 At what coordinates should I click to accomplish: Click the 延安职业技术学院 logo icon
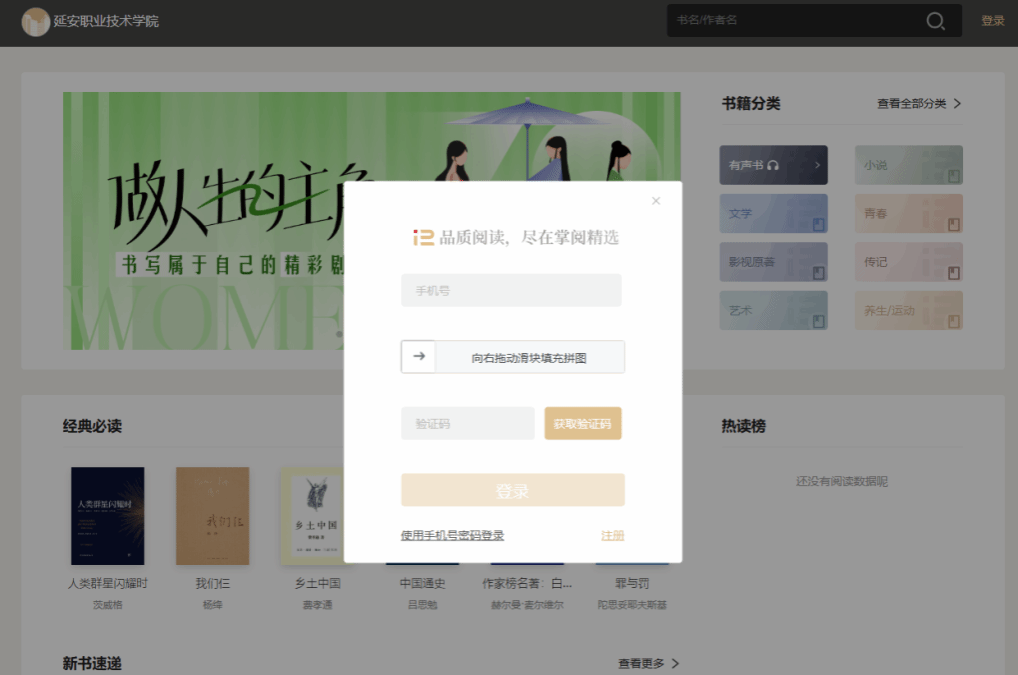coord(36,21)
